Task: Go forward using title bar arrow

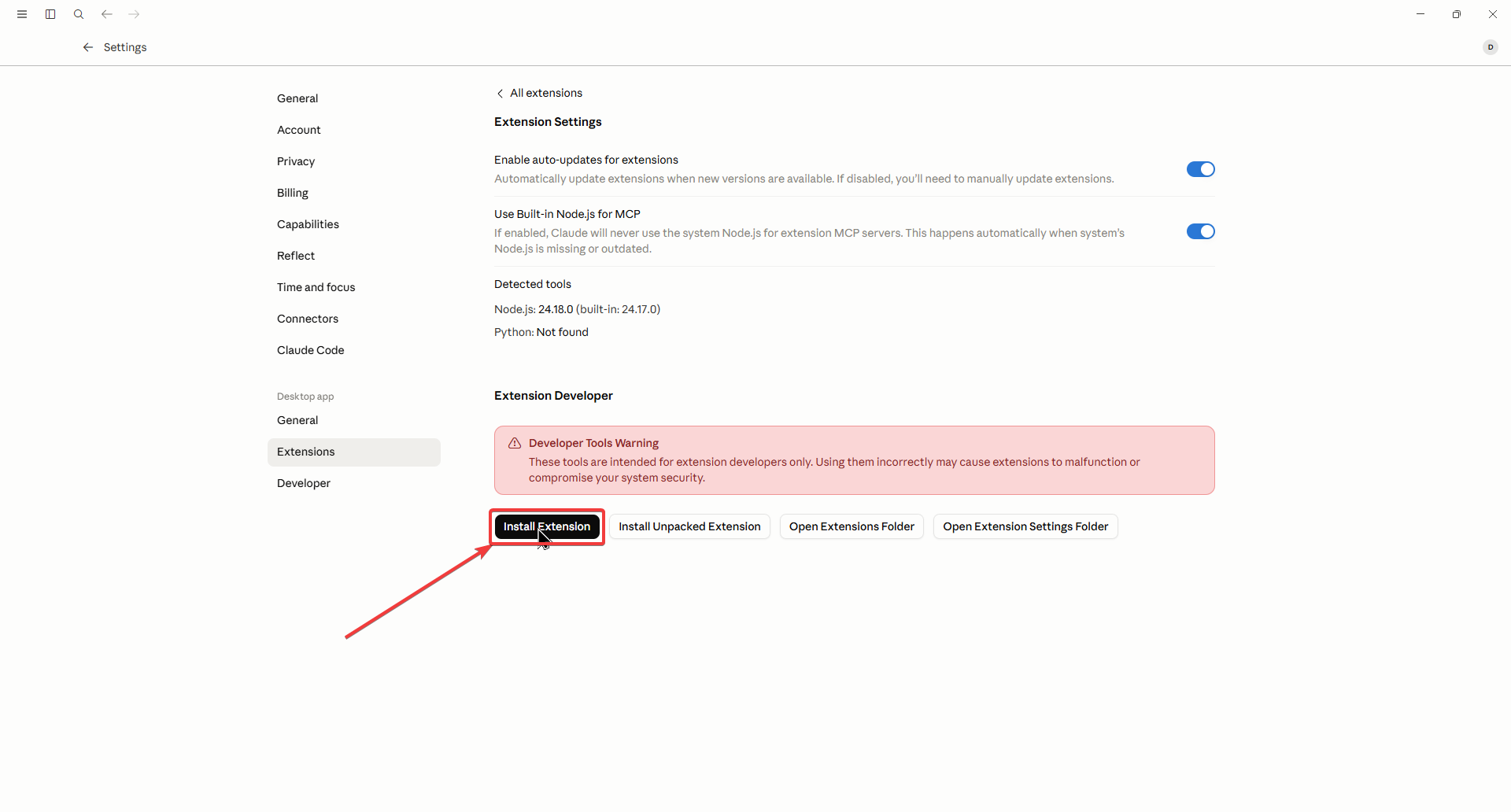Action: [135, 14]
